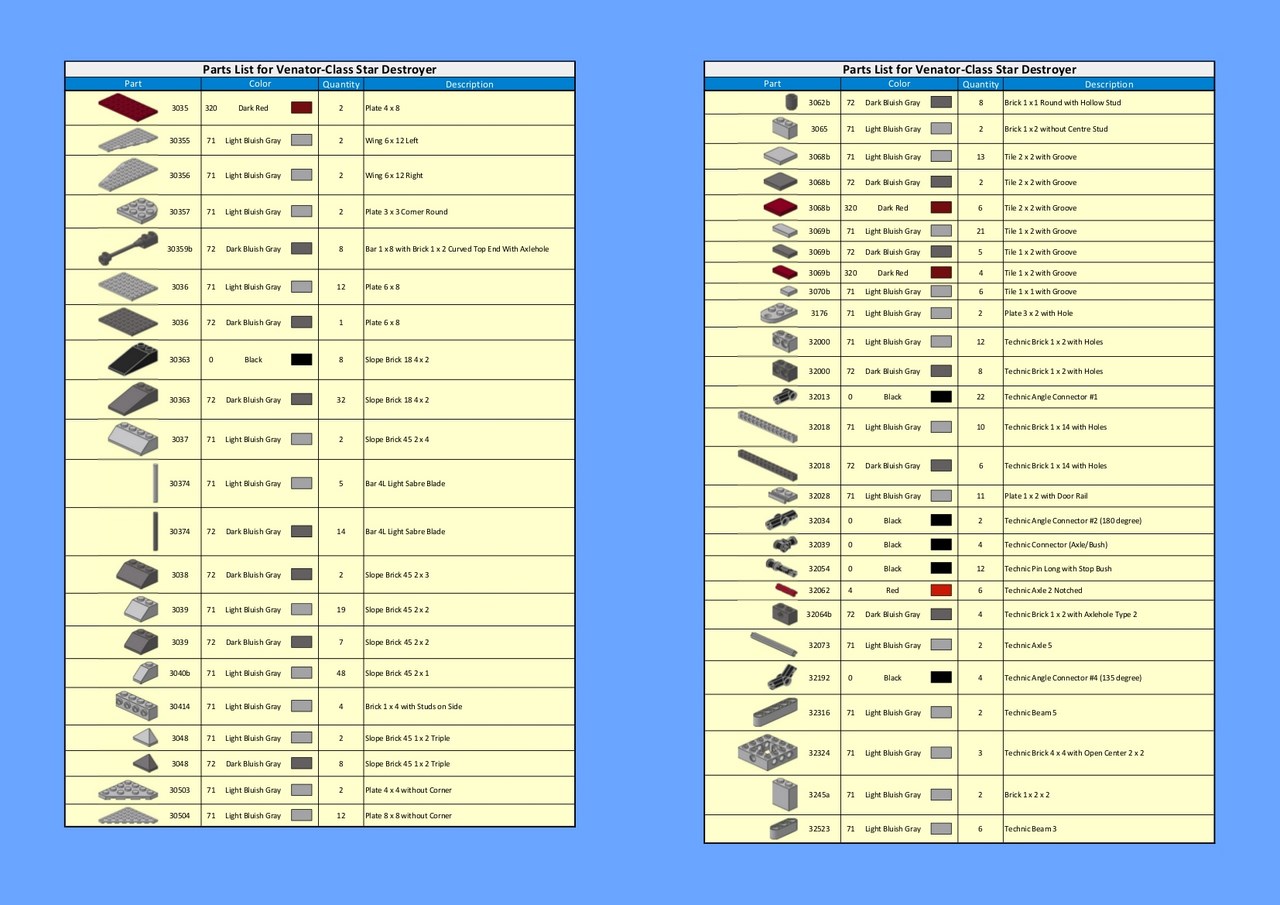Click 'Plate 6 x 8' in the Dark Bluish Gray row
Image resolution: width=1280 pixels, height=905 pixels.
tap(382, 322)
